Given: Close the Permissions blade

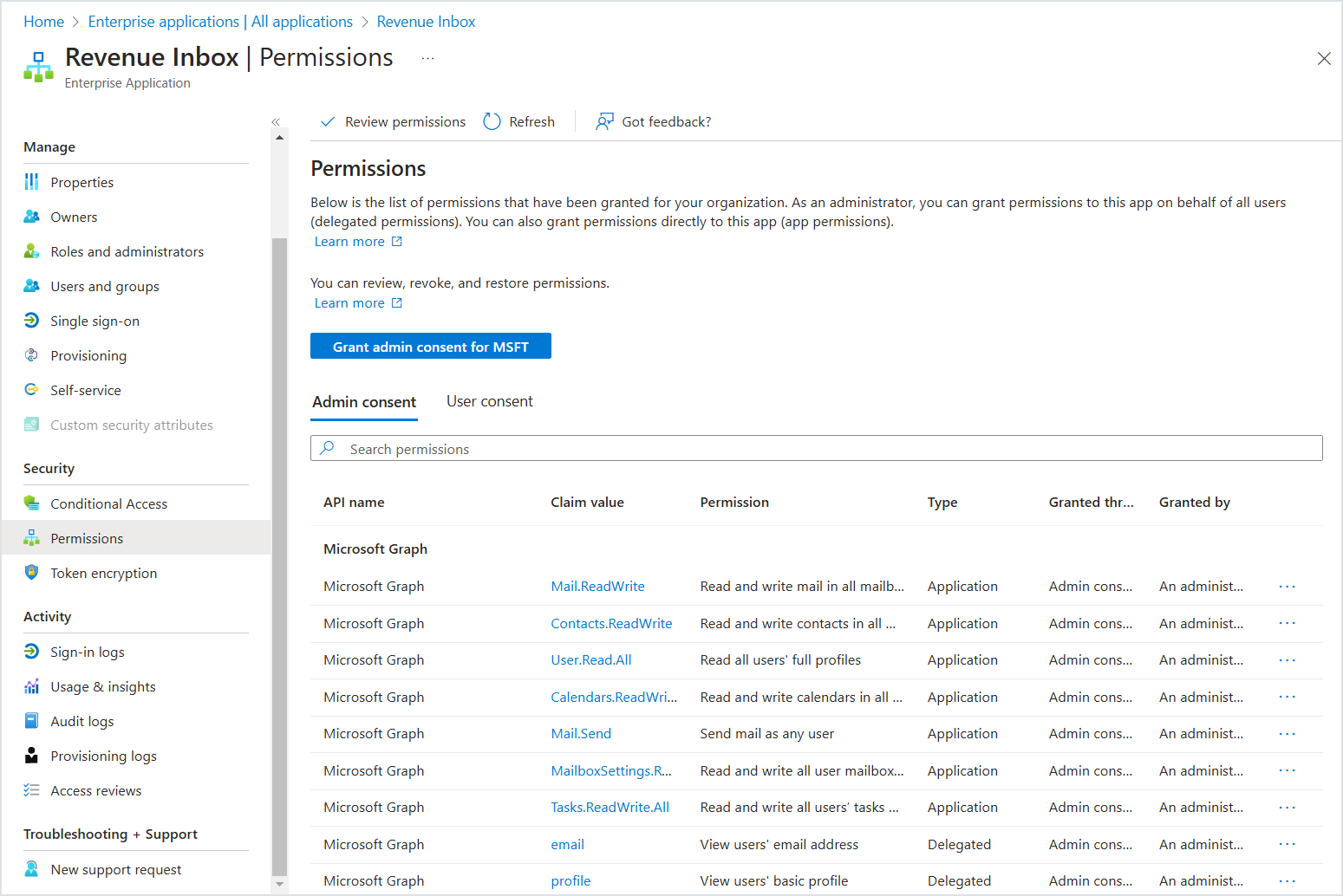Looking at the screenshot, I should click(x=1324, y=59).
